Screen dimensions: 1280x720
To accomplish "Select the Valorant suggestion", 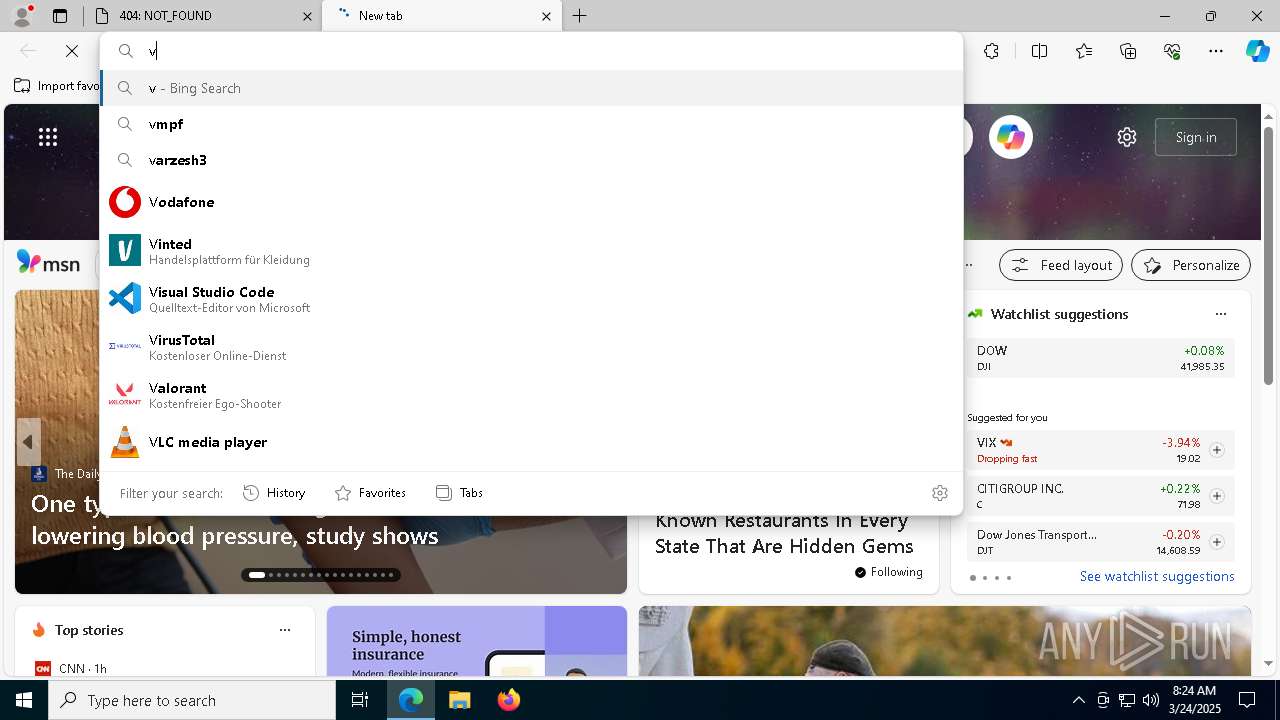I will point(531,394).
